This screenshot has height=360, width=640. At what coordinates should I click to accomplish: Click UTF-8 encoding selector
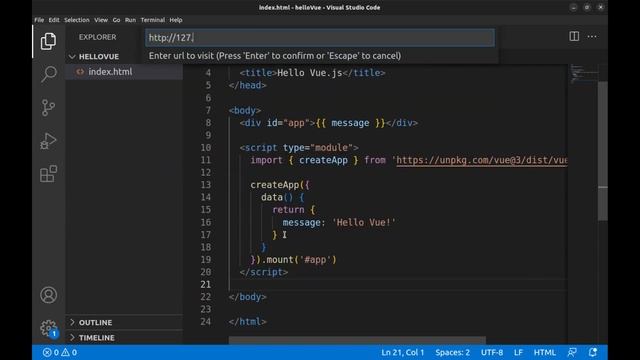[x=492, y=352]
